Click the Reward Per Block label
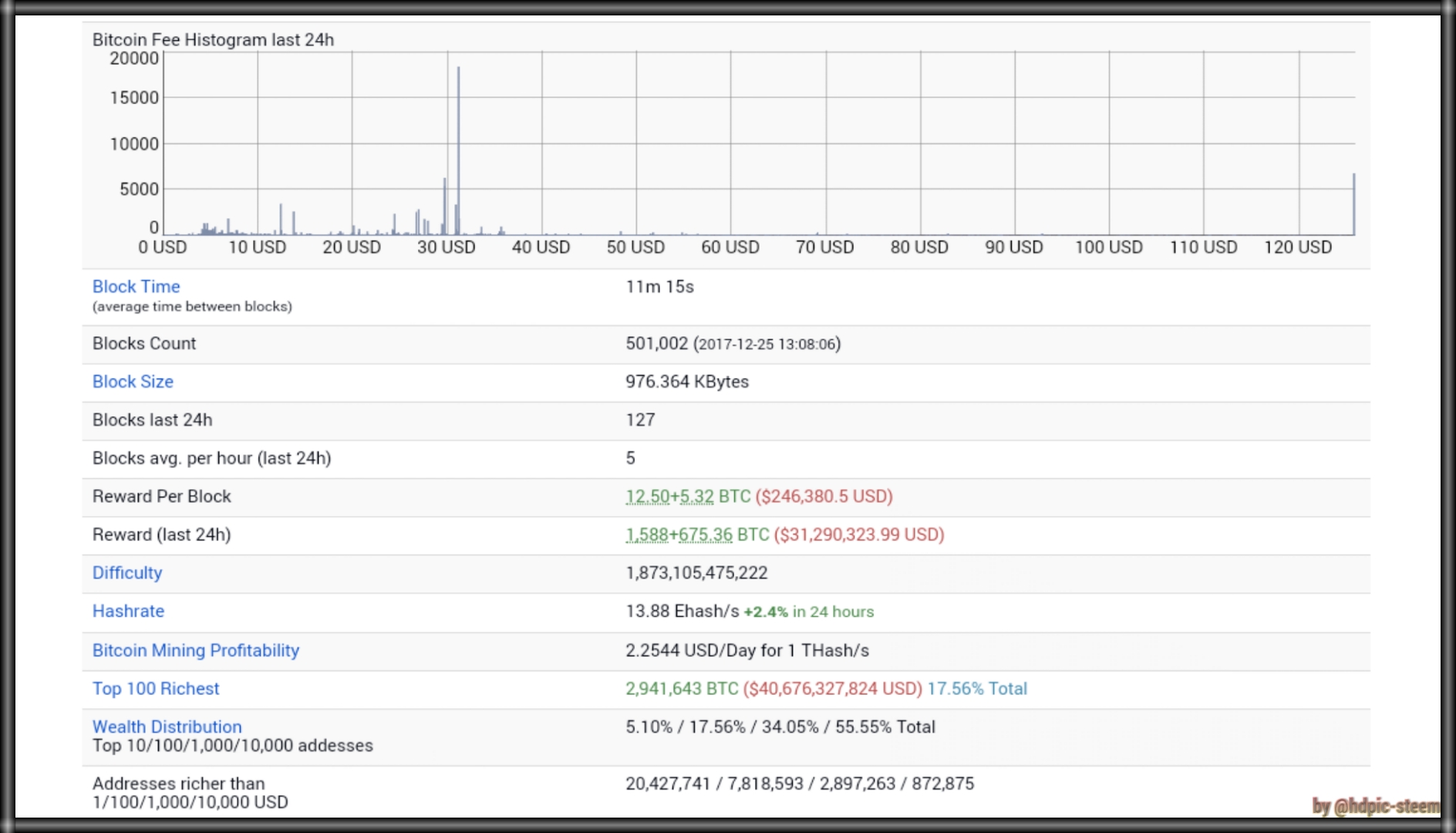Viewport: 1456px width, 833px height. 162,496
